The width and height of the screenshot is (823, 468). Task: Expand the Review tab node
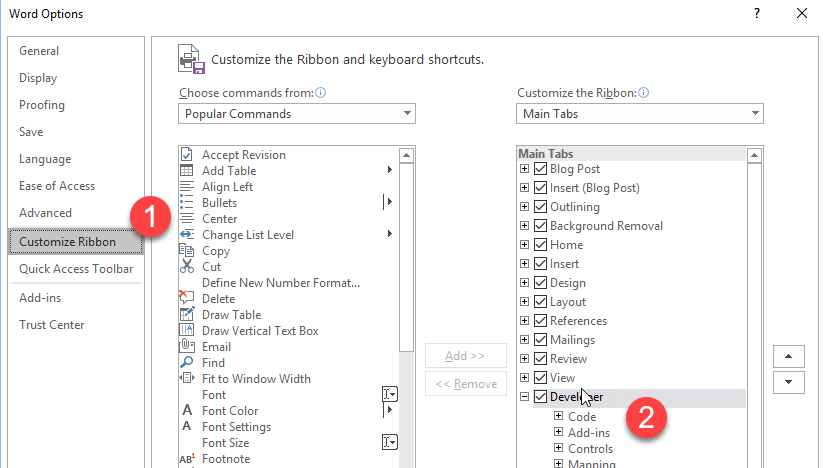524,358
